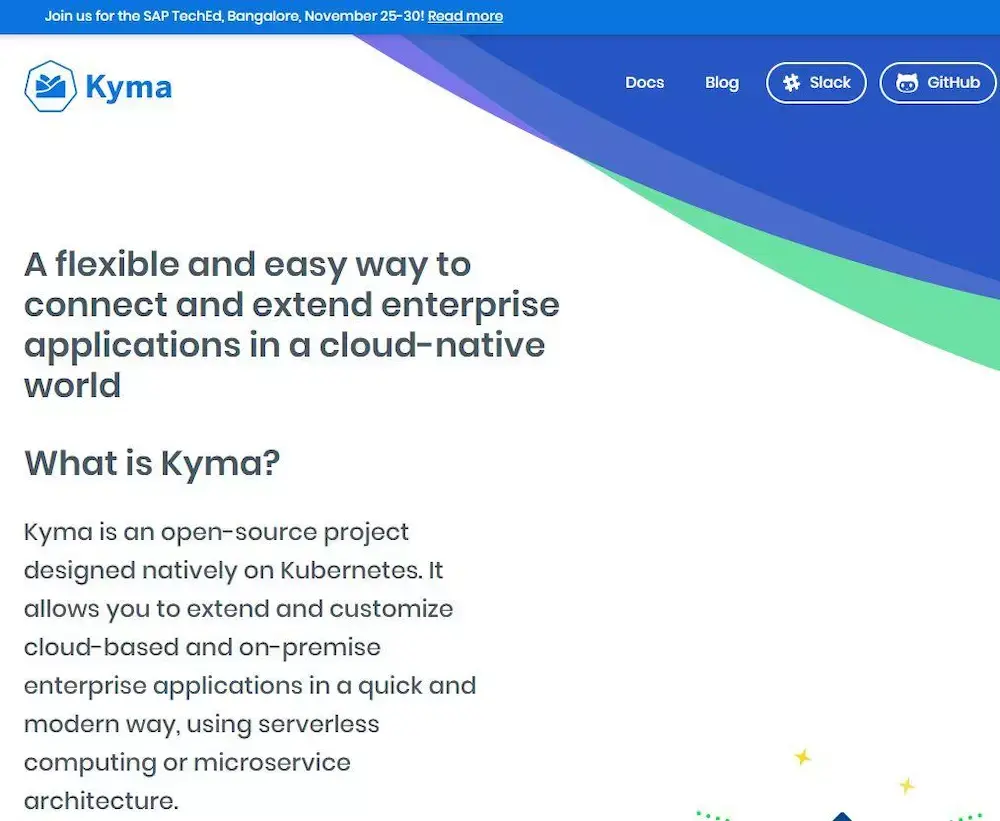Open the Docs navigation item
The height and width of the screenshot is (821, 1000).
point(644,83)
